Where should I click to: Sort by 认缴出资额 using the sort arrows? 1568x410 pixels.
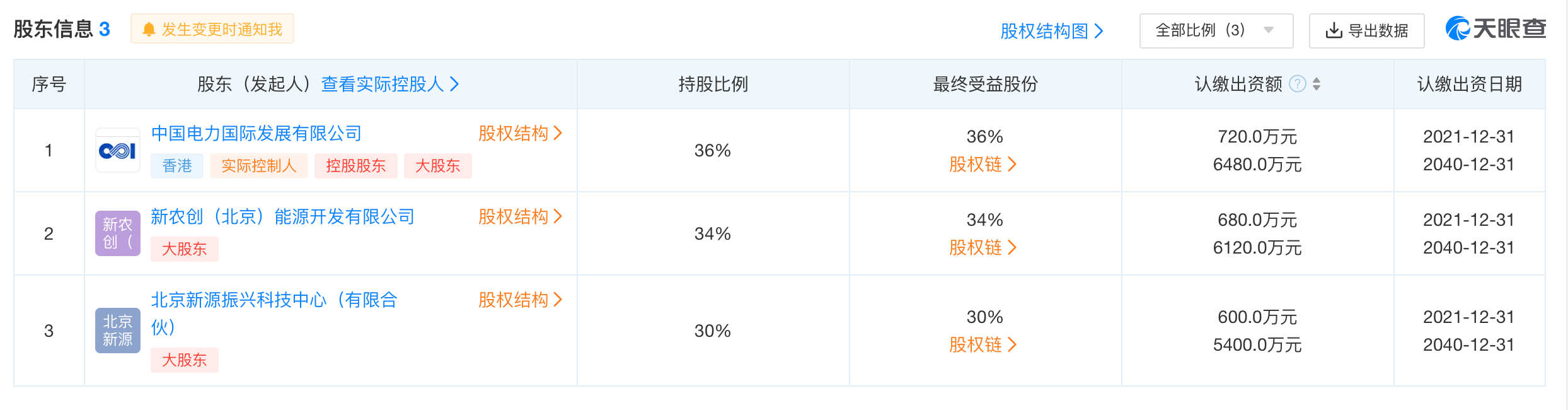(1317, 84)
